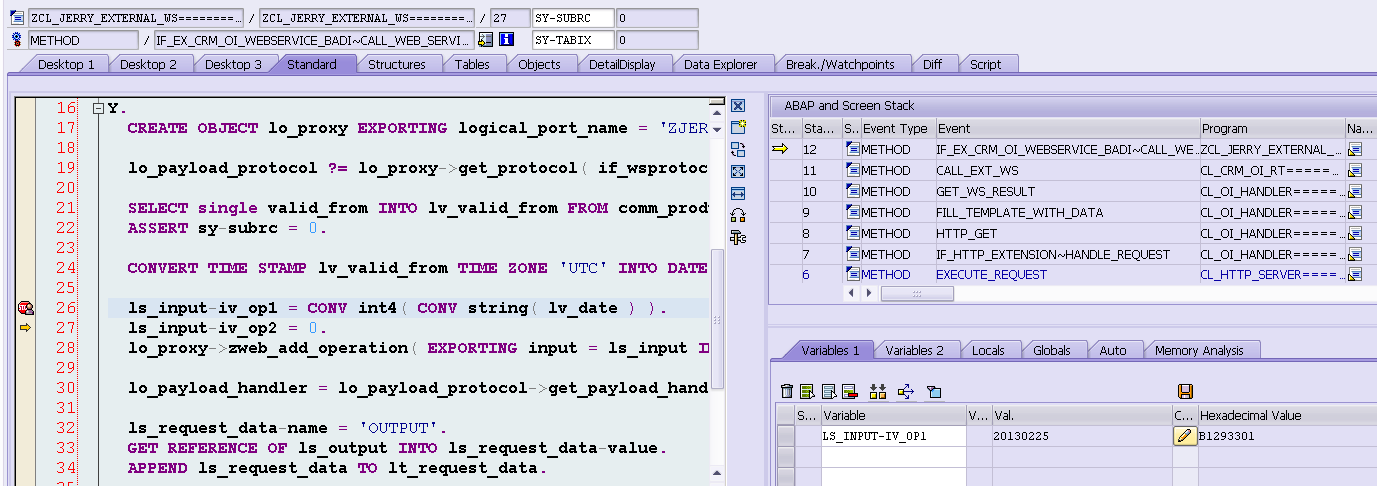Click the third variables toolbar icon, gray list
Viewport: 1377px width, 486px height.
(828, 391)
